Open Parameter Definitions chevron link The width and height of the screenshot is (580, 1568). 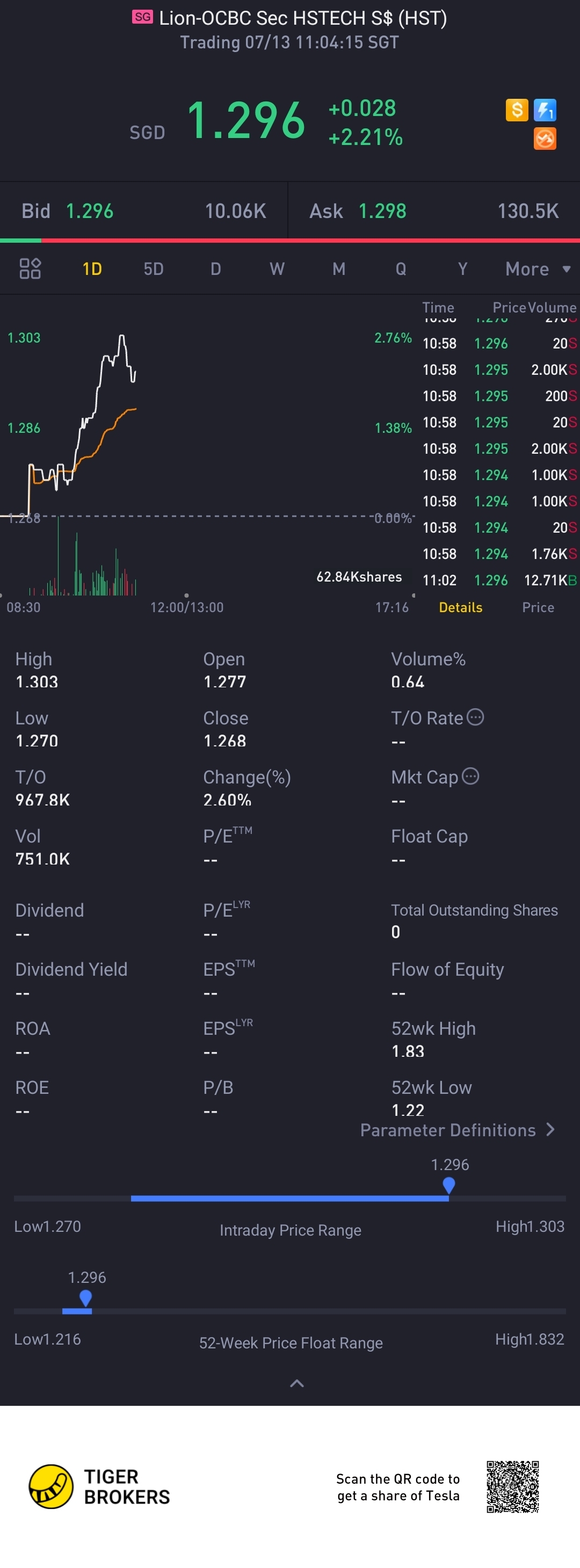coord(458,1130)
